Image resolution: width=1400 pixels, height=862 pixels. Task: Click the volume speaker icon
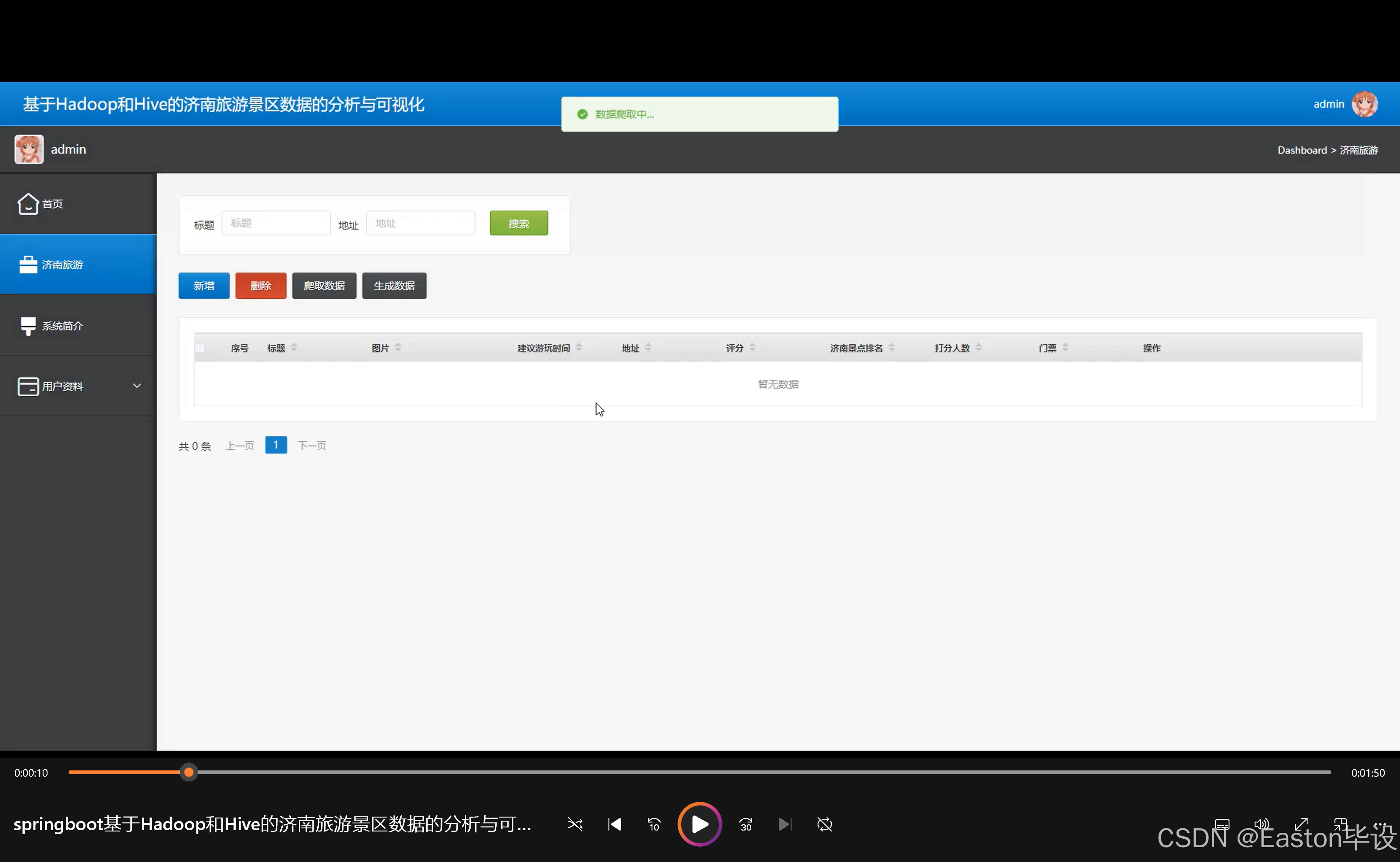tap(1261, 824)
